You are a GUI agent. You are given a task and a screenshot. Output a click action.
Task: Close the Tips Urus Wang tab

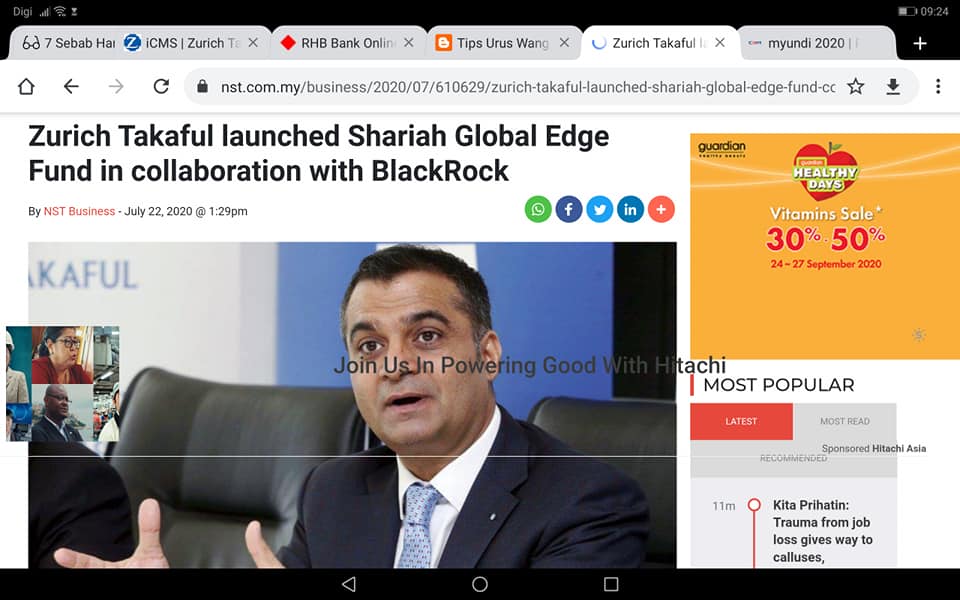(x=564, y=43)
